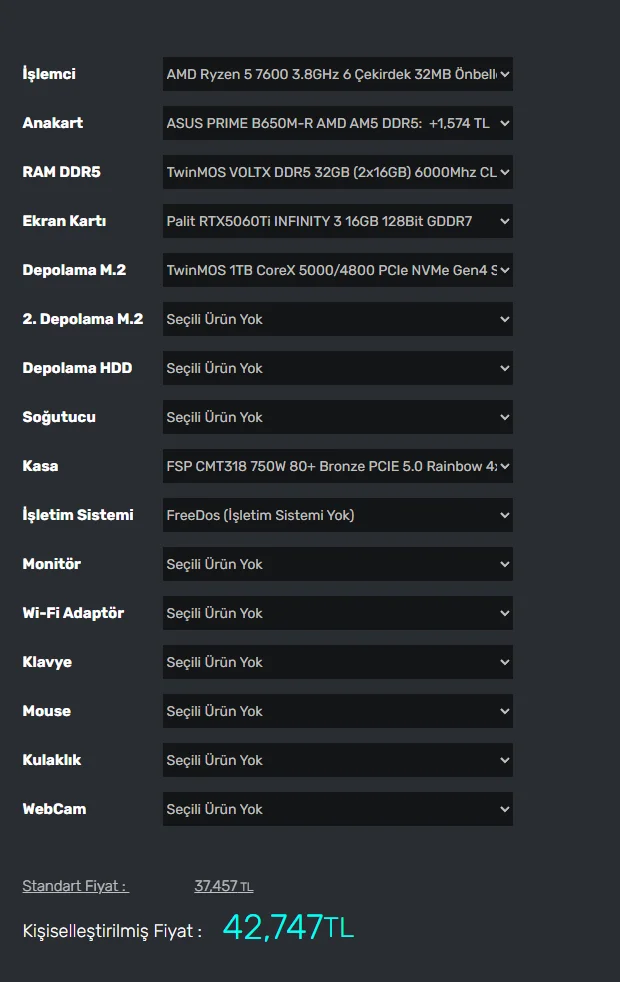
Task: Click the 2. Depolama M.2 label
Action: (x=83, y=319)
